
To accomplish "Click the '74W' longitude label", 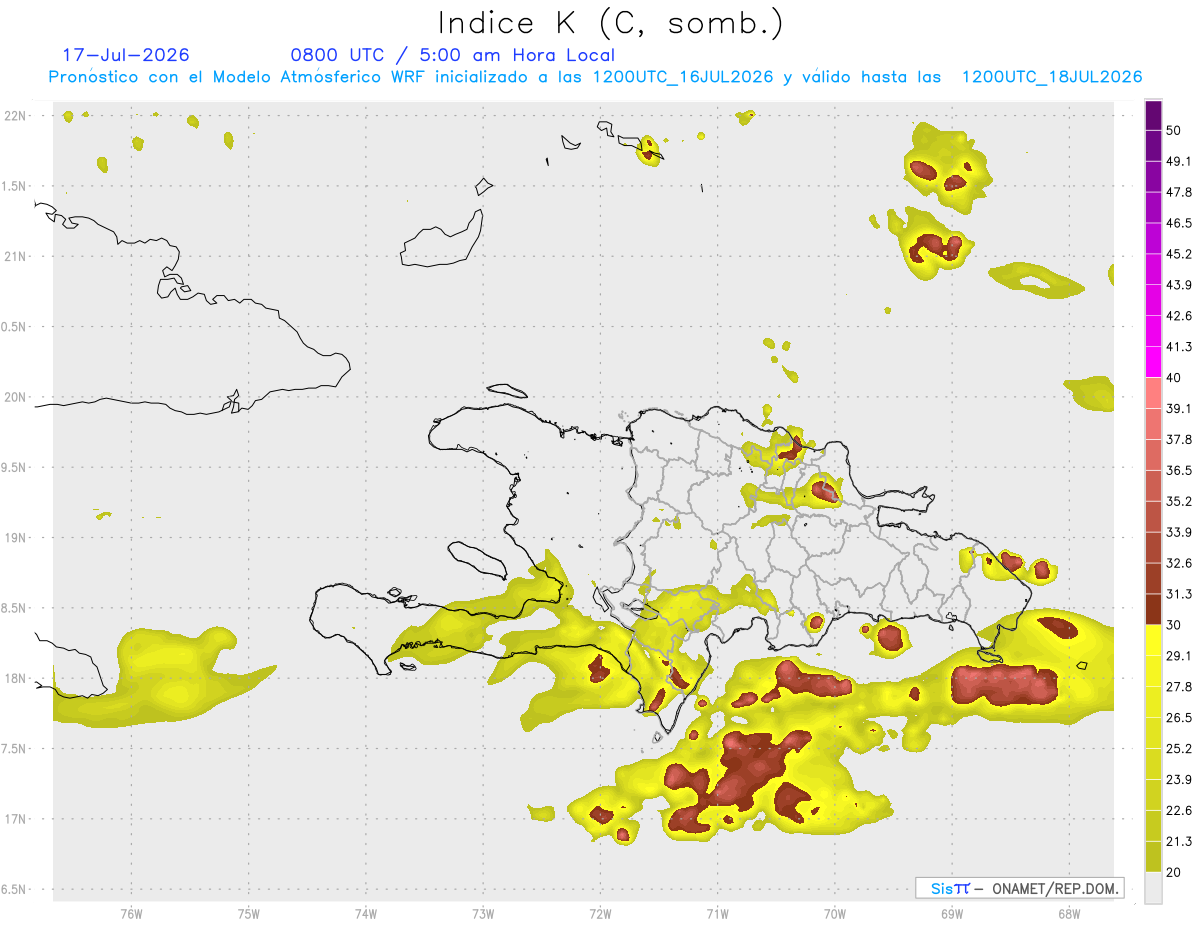I will click(x=366, y=914).
